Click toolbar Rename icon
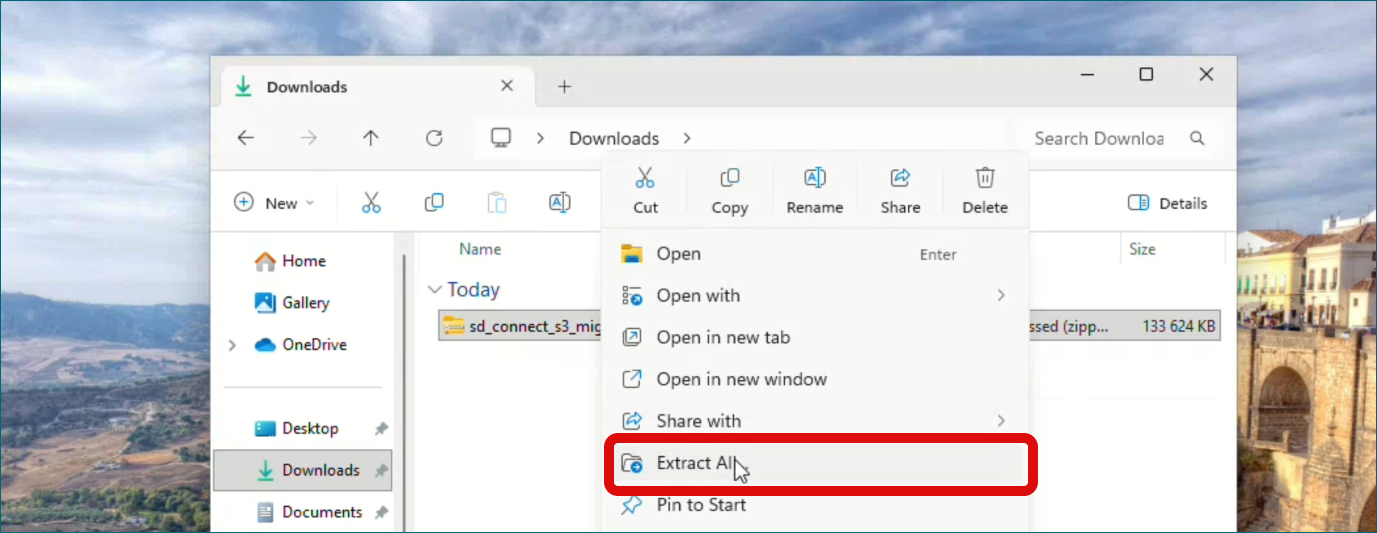The image size is (1377, 533). (x=560, y=203)
